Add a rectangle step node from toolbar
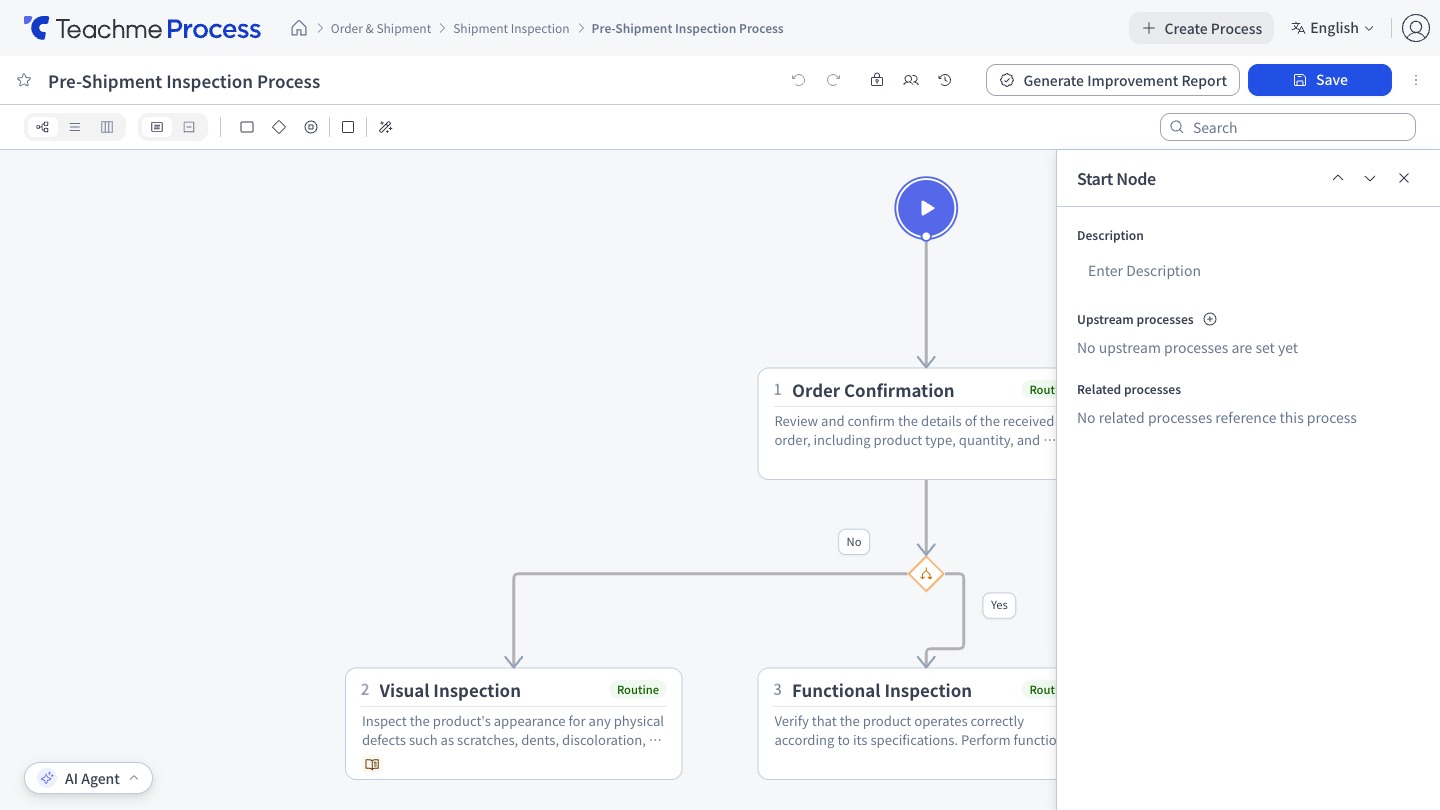The width and height of the screenshot is (1440, 810). tap(247, 127)
